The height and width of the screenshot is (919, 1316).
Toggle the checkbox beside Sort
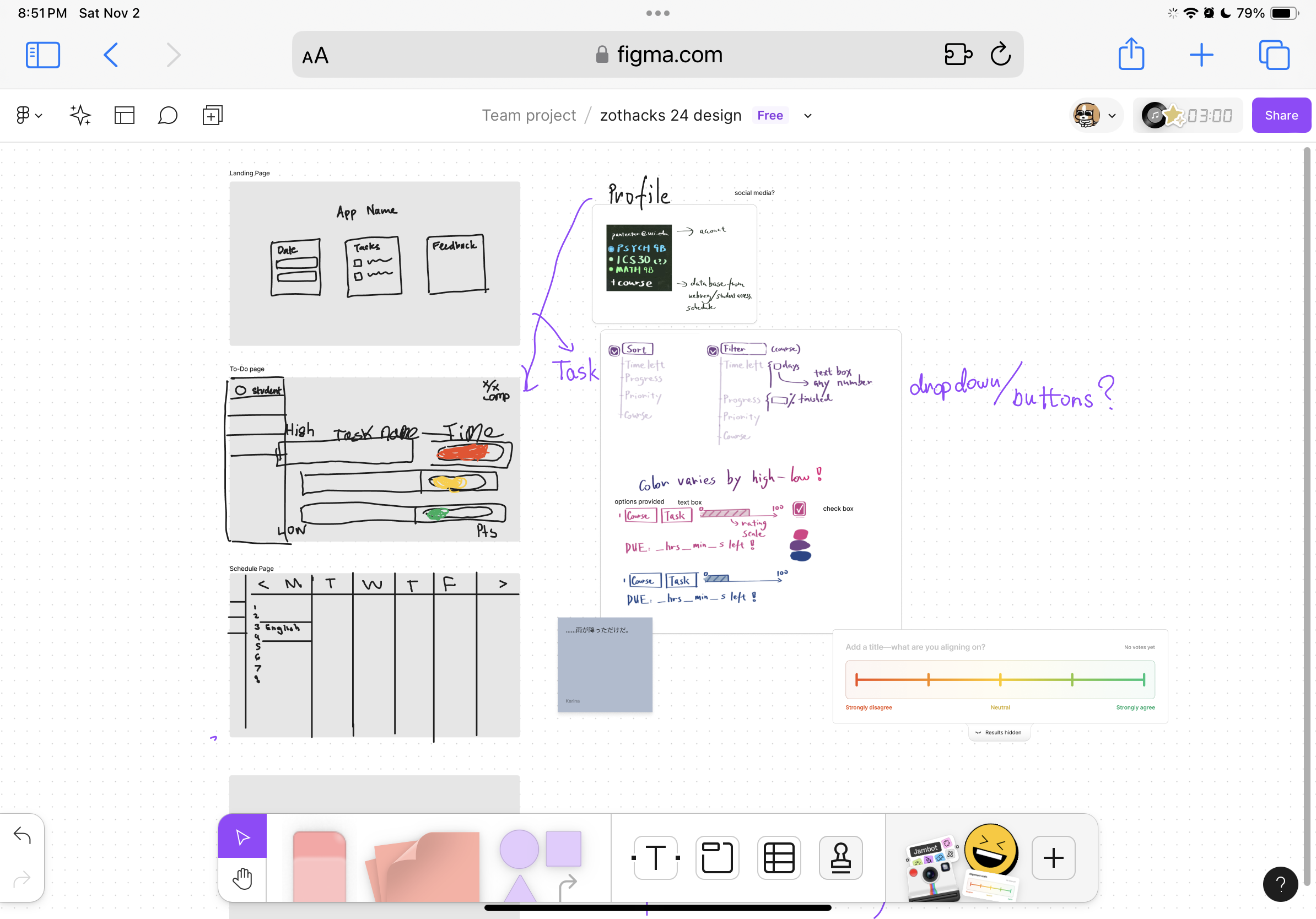tap(614, 350)
